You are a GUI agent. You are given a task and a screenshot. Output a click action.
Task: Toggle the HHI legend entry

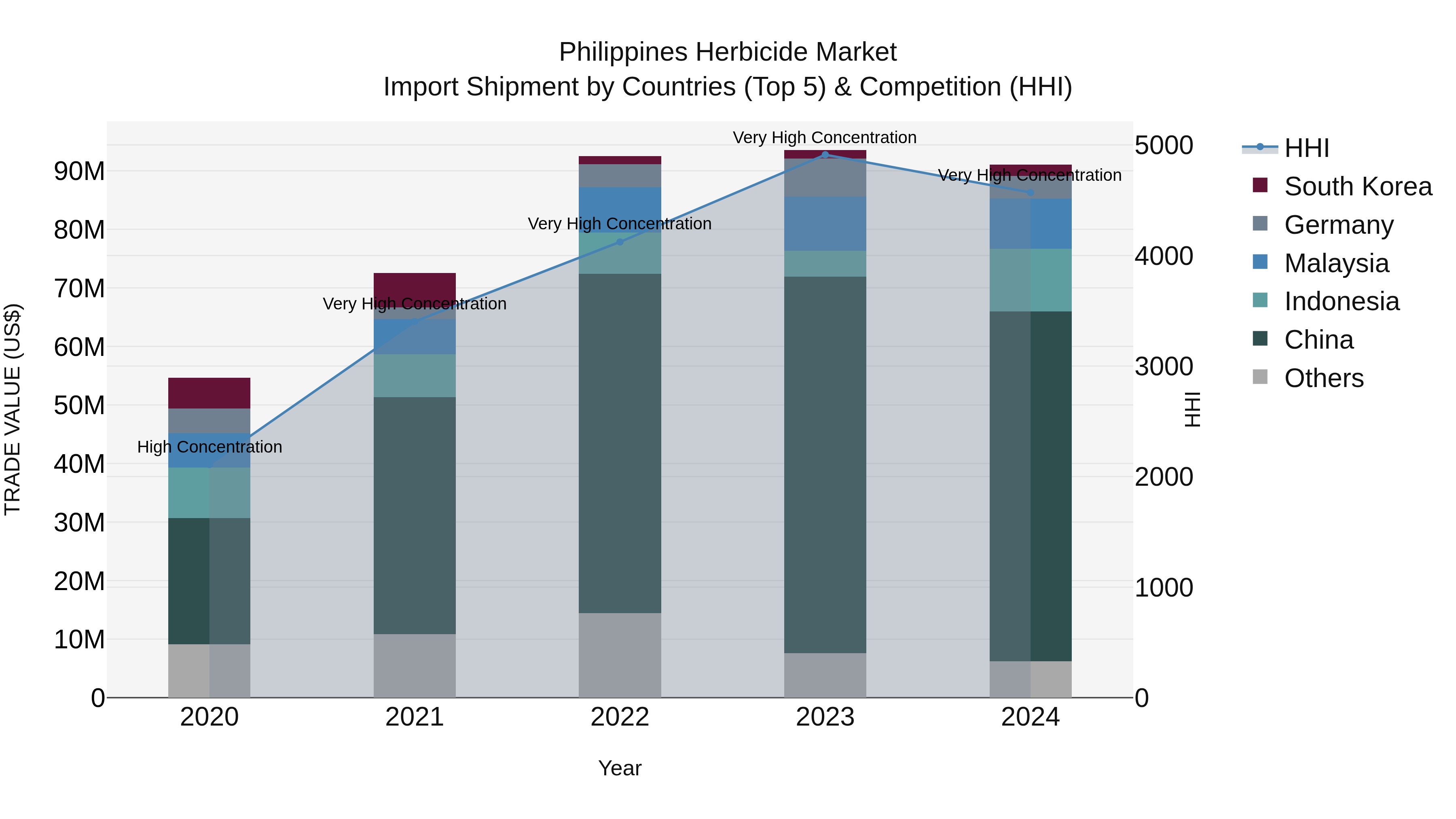coord(1285,148)
